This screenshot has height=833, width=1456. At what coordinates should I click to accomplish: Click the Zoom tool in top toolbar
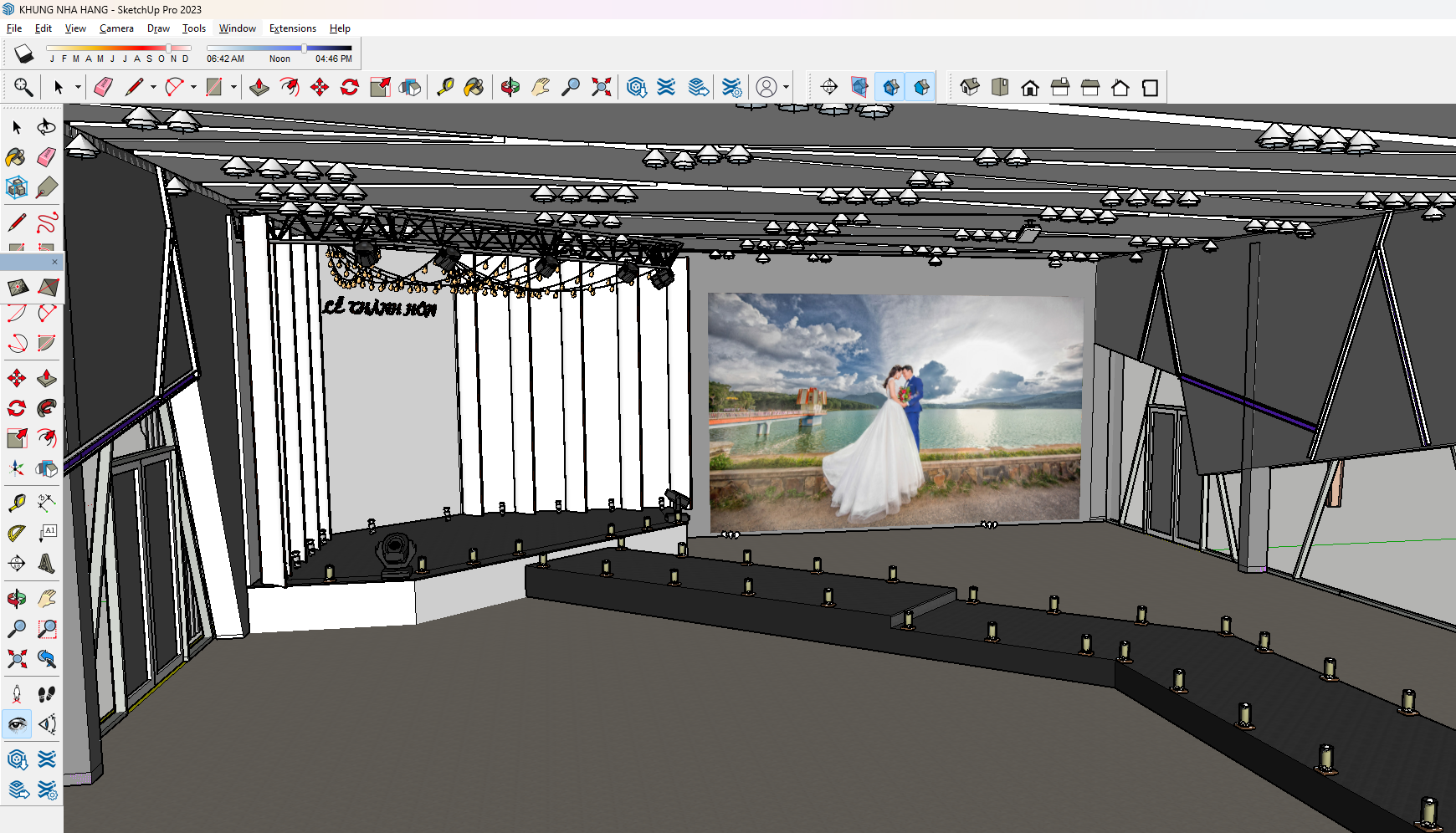click(571, 87)
